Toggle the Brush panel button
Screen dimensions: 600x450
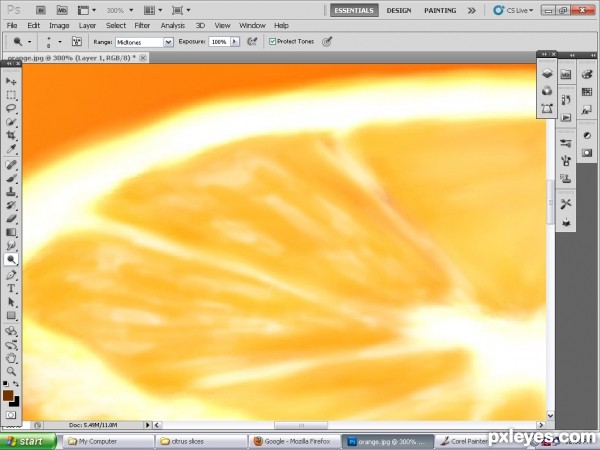(x=77, y=42)
